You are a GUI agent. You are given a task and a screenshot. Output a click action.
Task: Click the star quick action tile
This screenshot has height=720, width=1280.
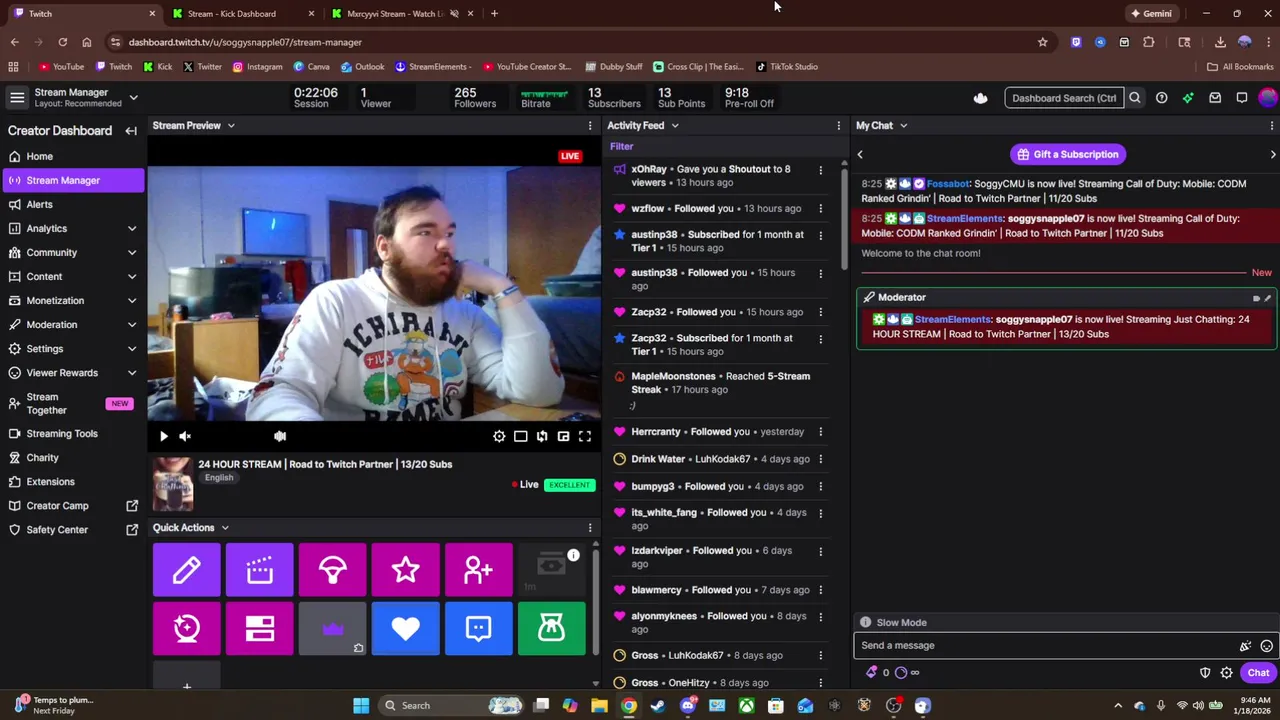tap(406, 570)
